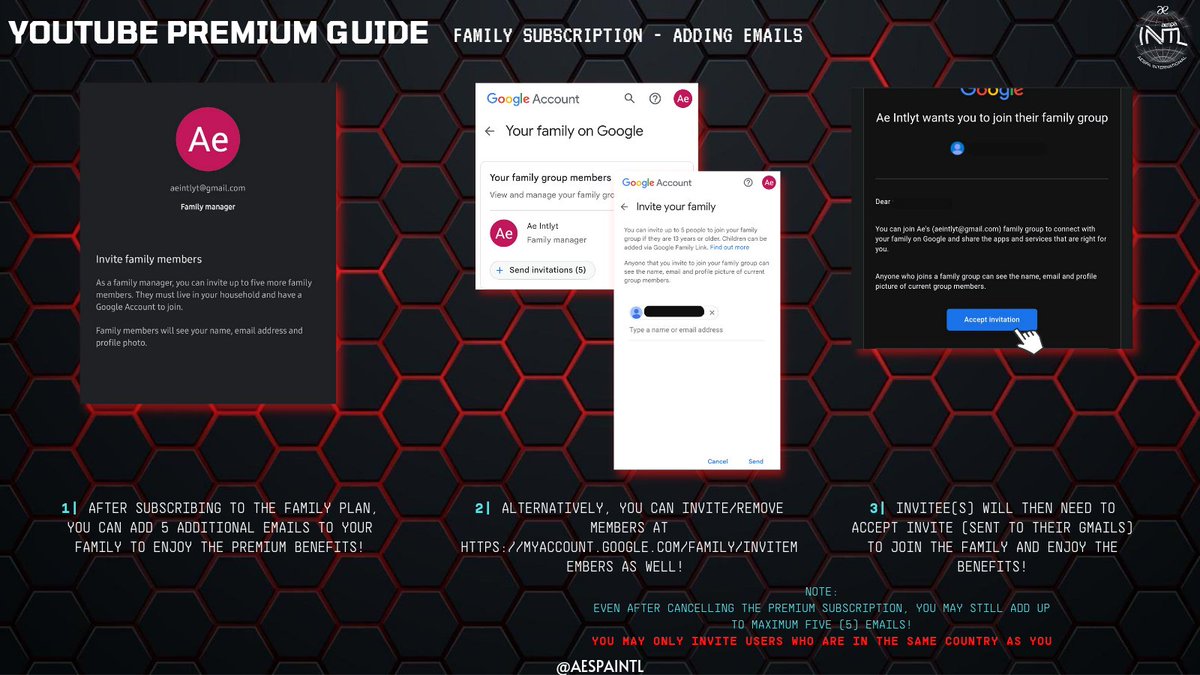This screenshot has width=1200, height=675.
Task: Click Send to deliver the family invite
Action: 756,461
